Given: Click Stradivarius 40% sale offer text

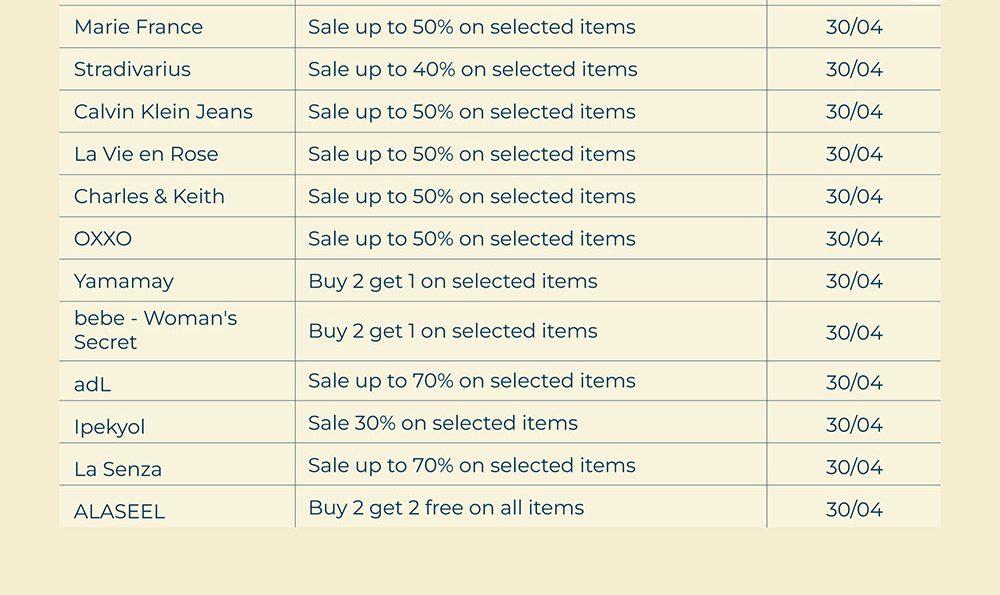Looking at the screenshot, I should (x=472, y=70).
